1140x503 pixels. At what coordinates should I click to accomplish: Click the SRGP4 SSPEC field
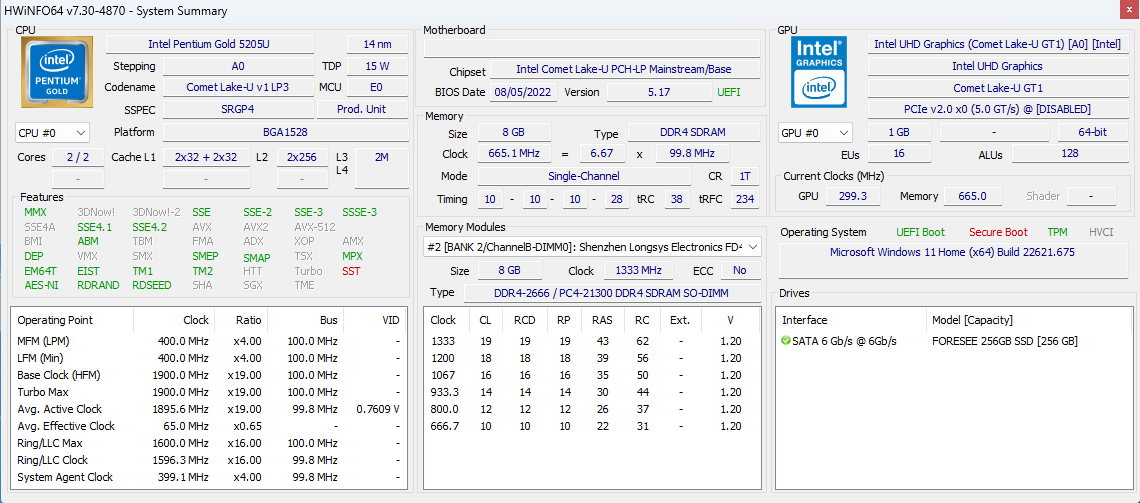coord(238,109)
